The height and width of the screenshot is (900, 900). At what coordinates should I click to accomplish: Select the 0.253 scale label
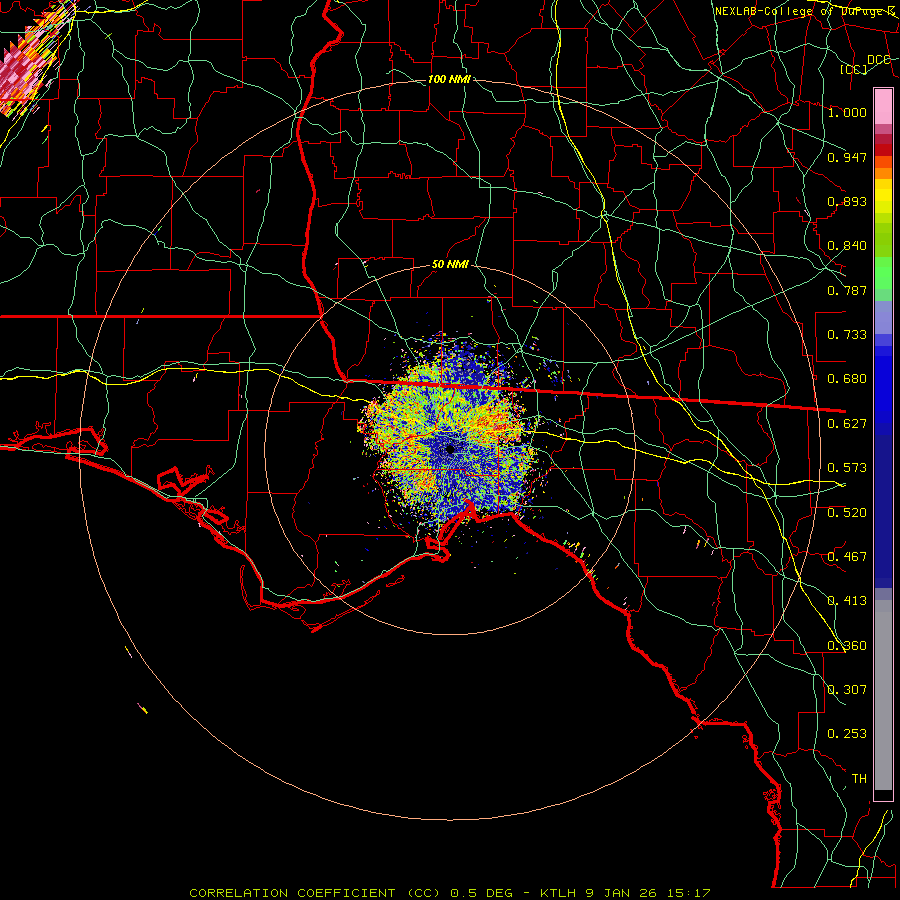847,734
